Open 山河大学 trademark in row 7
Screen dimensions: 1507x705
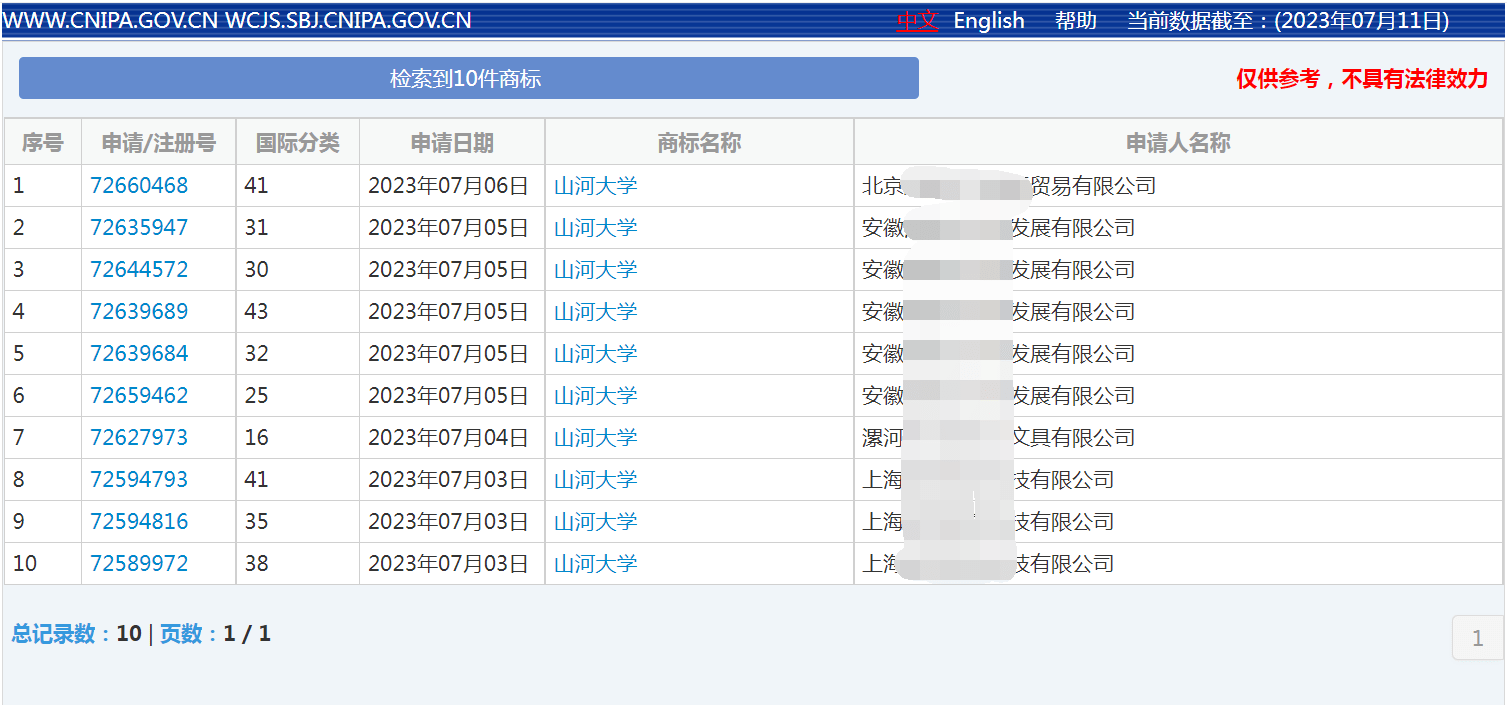595,438
